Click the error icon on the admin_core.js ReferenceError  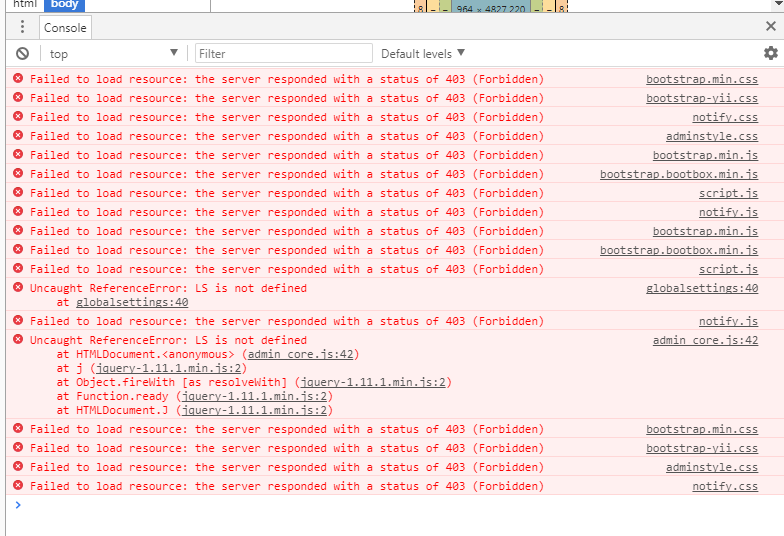coord(17,340)
